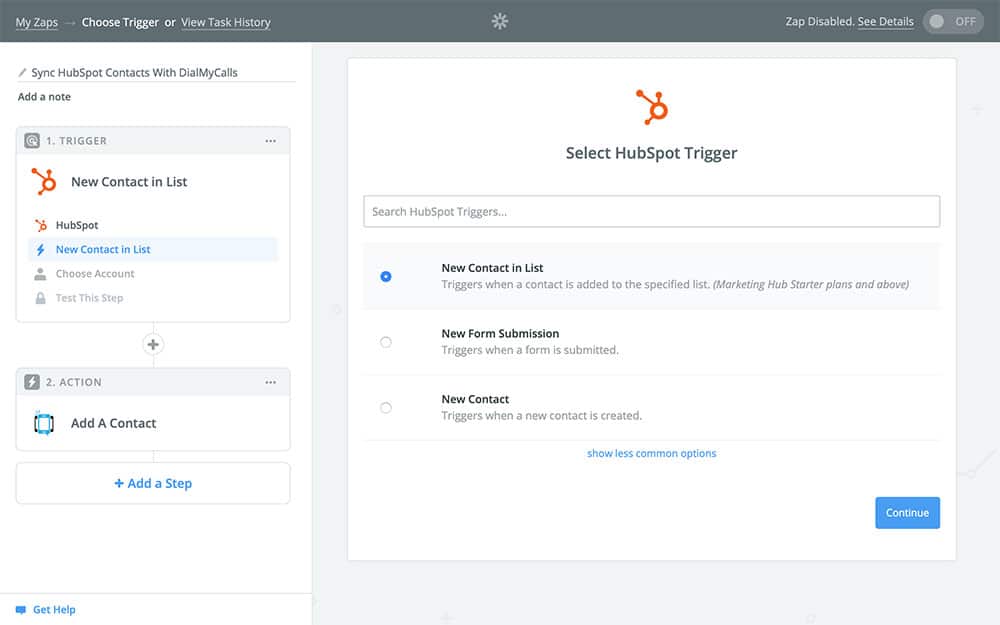
Task: Click the lock icon next to Test This Step
Action: click(x=40, y=298)
